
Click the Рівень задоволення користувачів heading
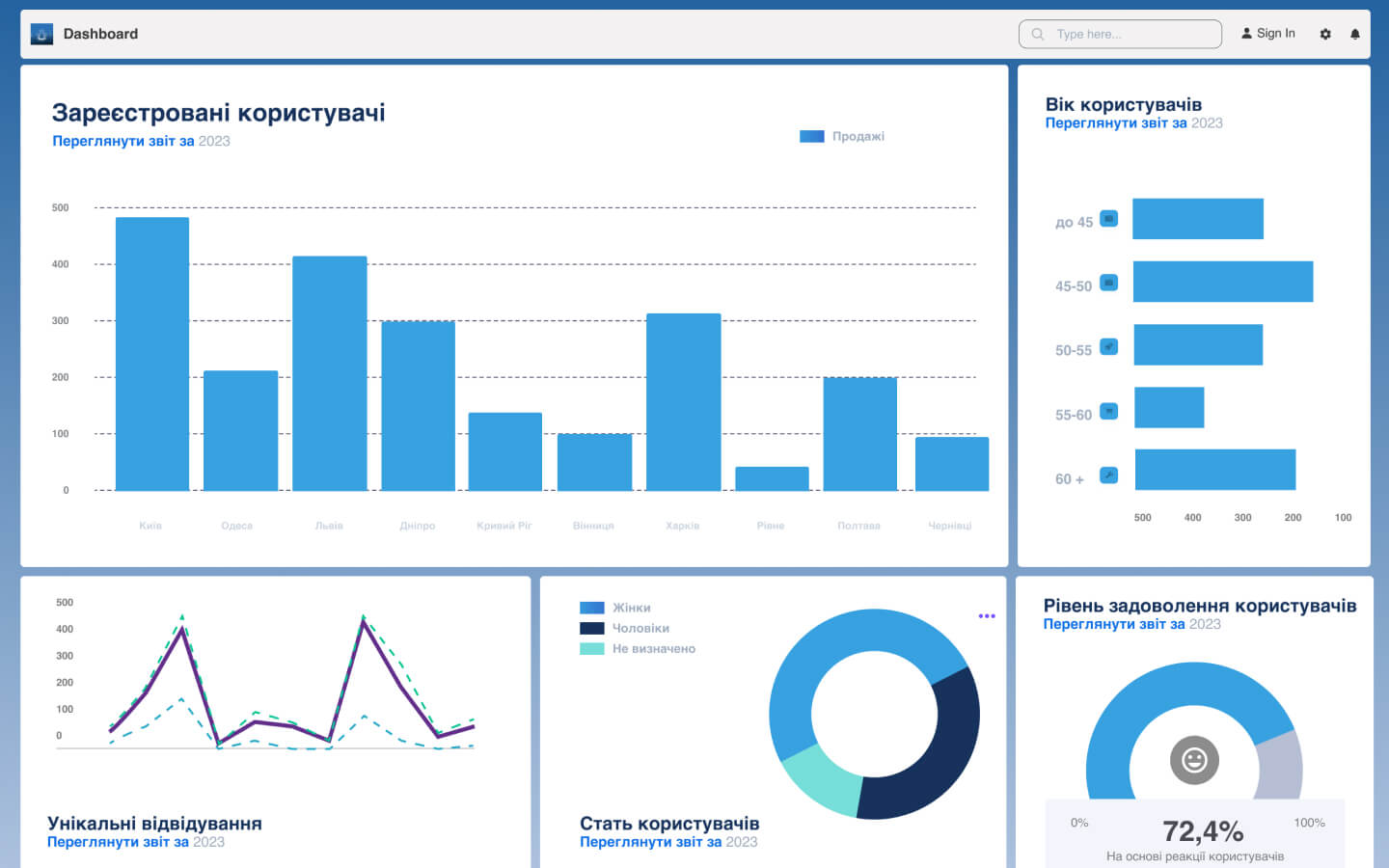pyautogui.click(x=1200, y=606)
